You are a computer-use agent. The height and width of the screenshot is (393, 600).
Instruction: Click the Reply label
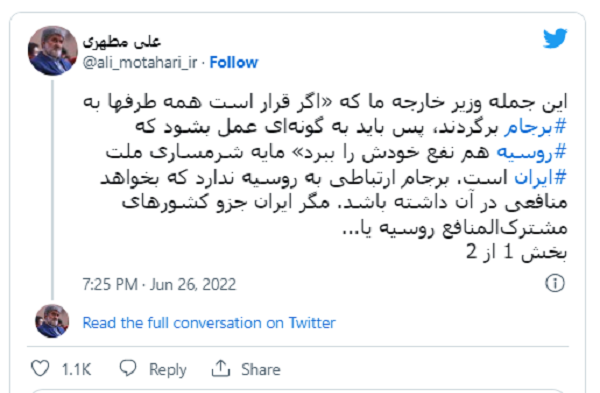(x=168, y=369)
